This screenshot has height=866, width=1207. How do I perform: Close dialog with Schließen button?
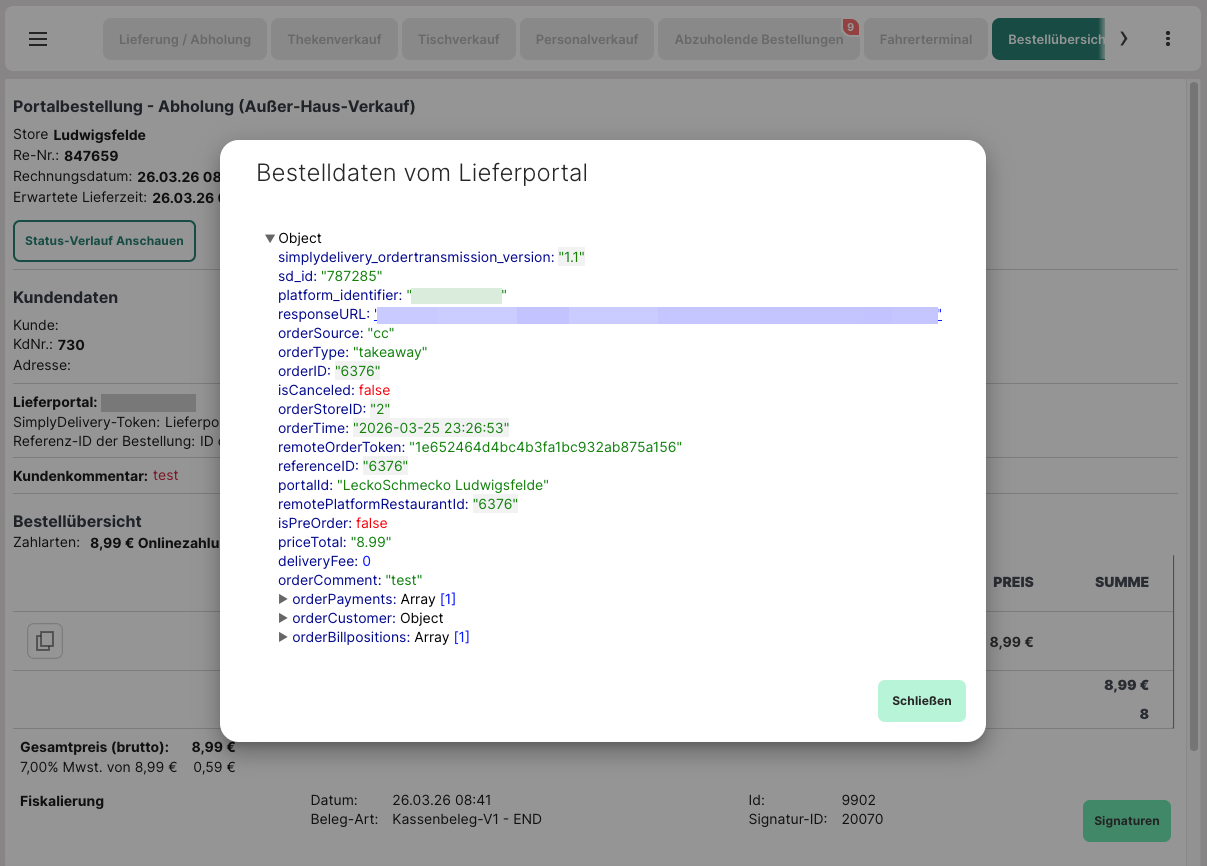tap(921, 701)
